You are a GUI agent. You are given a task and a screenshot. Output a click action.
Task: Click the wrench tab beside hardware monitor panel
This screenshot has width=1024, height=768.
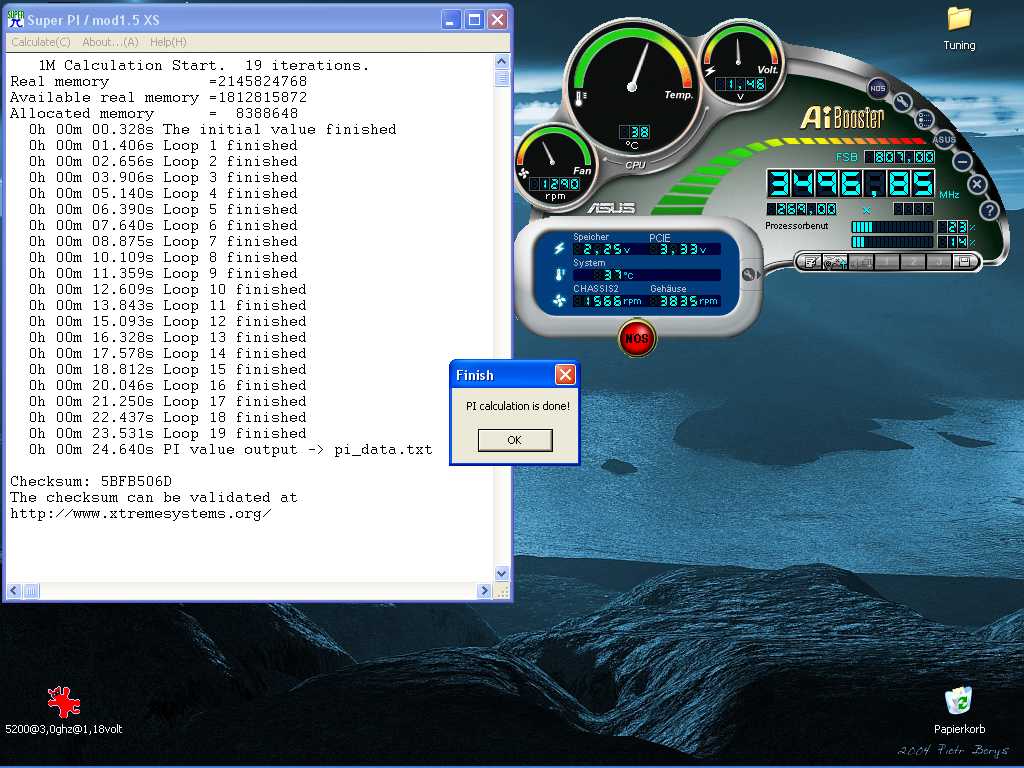pos(750,275)
